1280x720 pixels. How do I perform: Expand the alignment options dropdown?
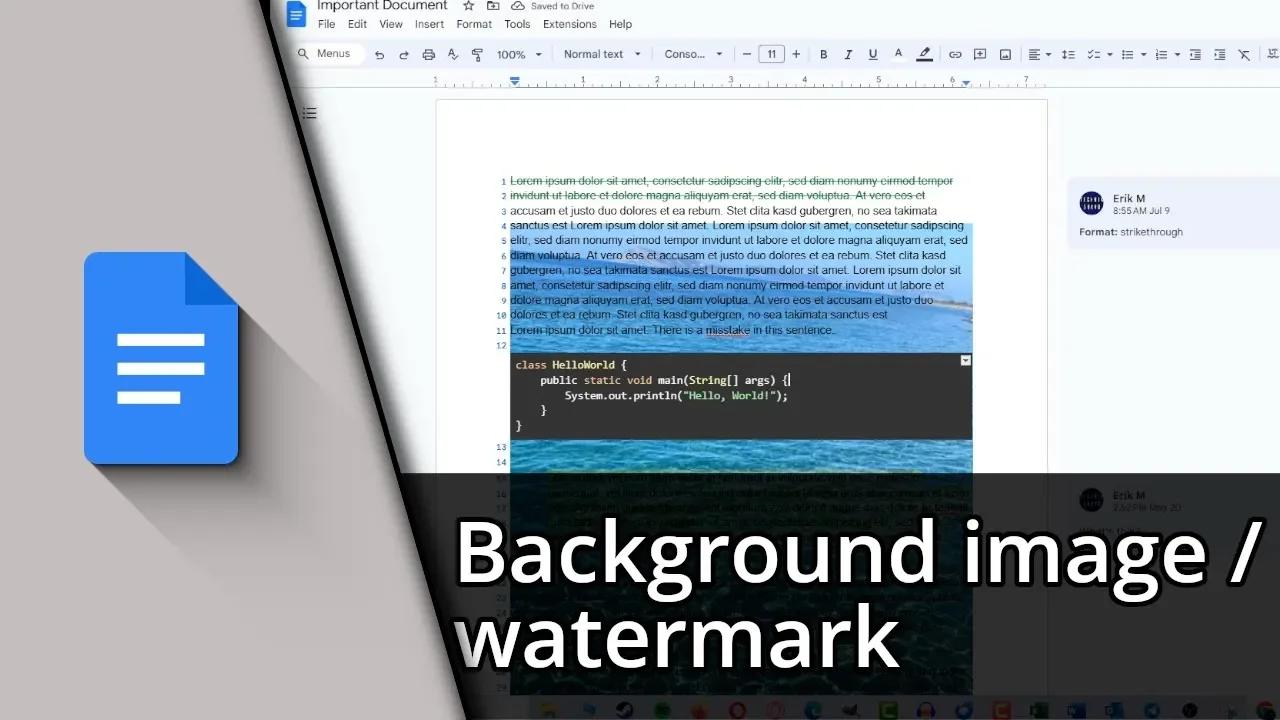tap(1048, 55)
